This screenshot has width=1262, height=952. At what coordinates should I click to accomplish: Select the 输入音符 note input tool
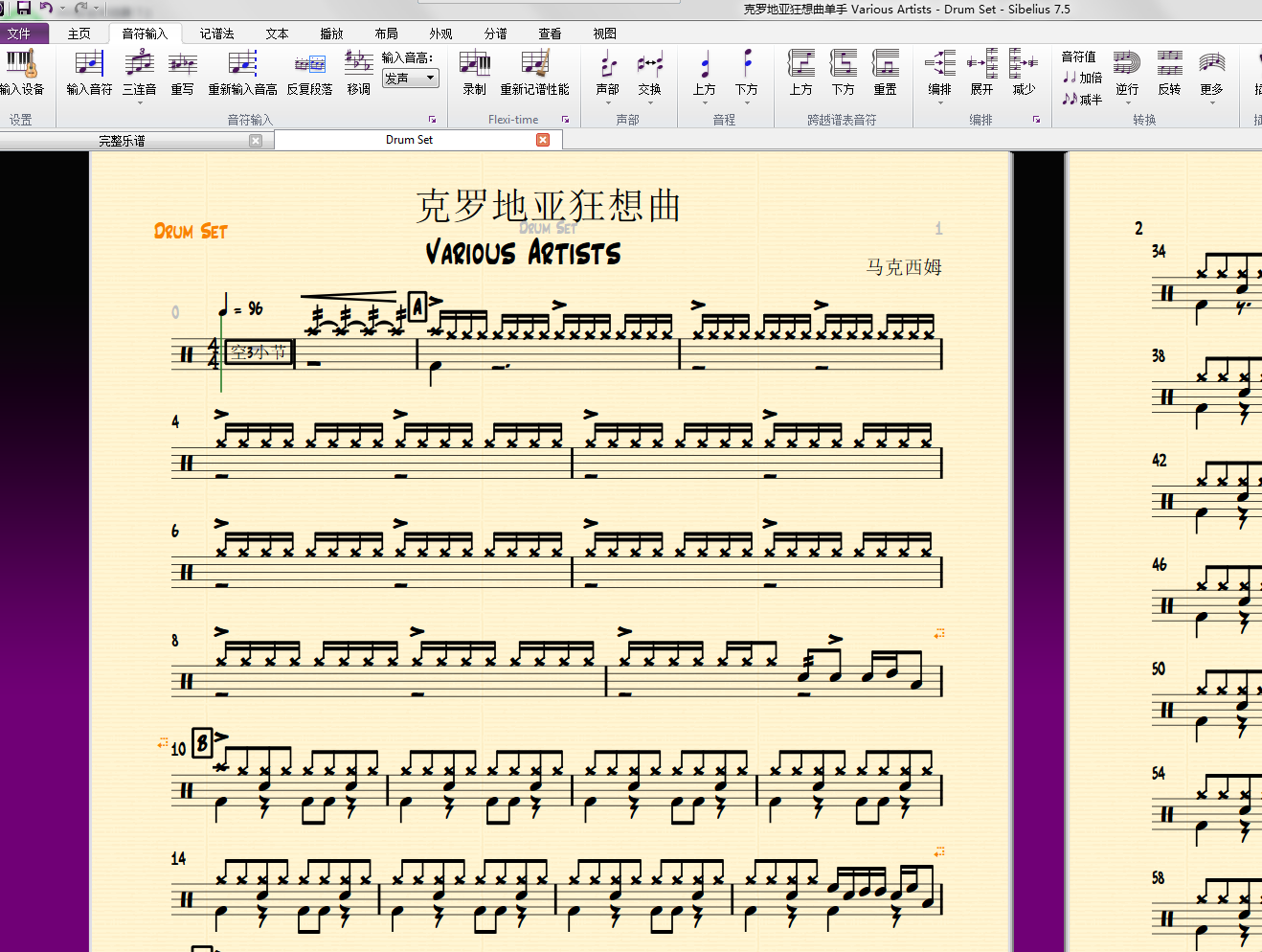tap(89, 72)
